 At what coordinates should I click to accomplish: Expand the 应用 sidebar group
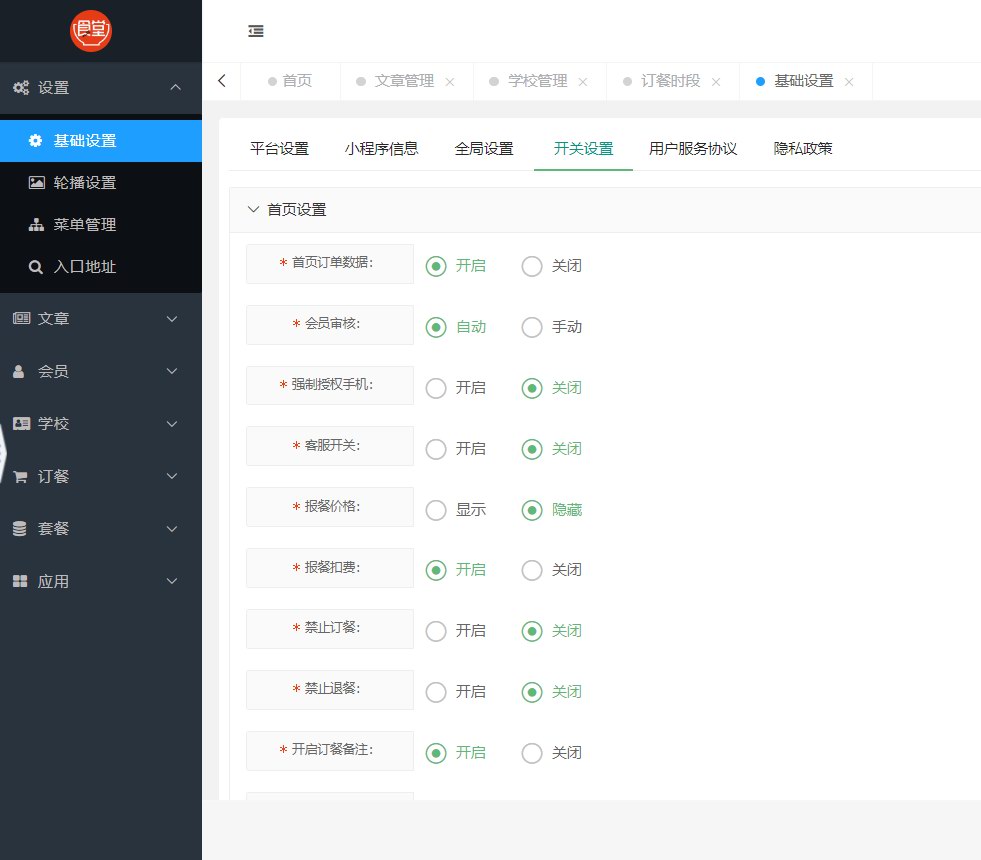click(172, 581)
